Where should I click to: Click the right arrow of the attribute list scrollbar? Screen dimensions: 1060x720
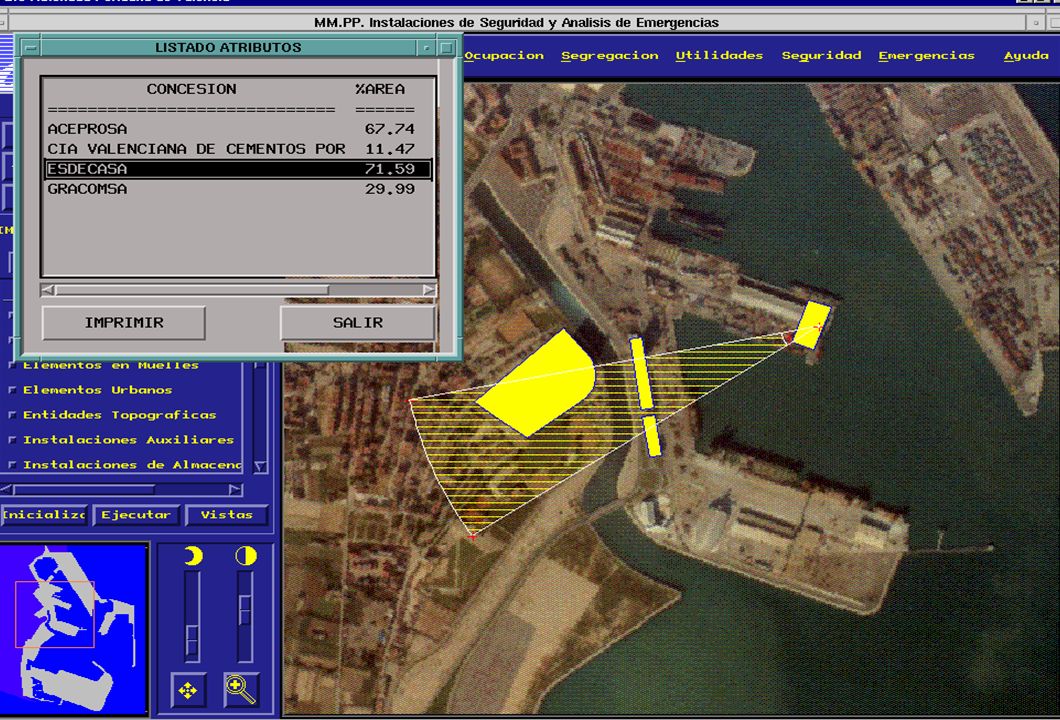(x=429, y=290)
